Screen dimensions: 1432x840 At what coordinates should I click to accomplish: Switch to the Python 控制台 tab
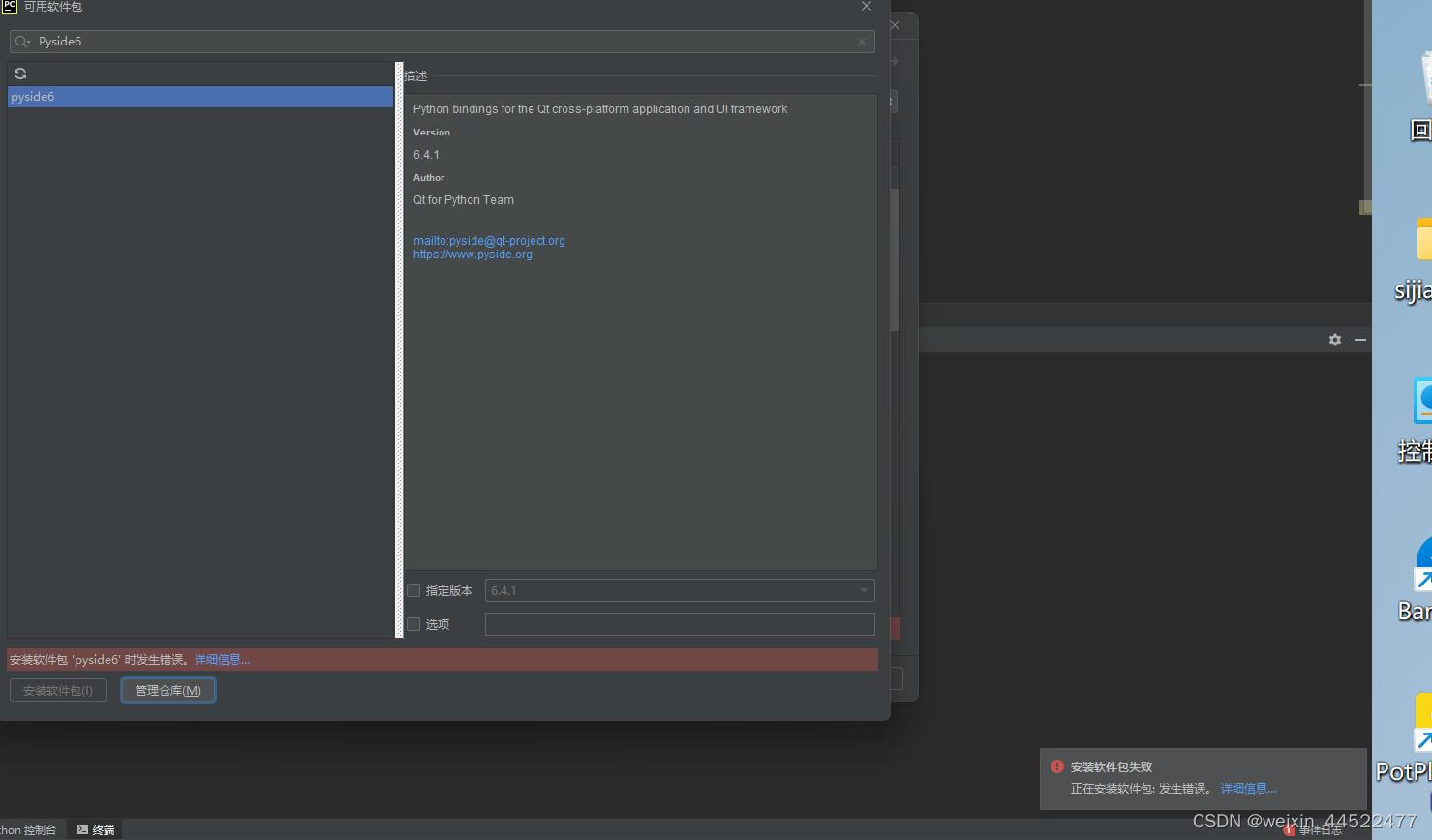coord(29,830)
